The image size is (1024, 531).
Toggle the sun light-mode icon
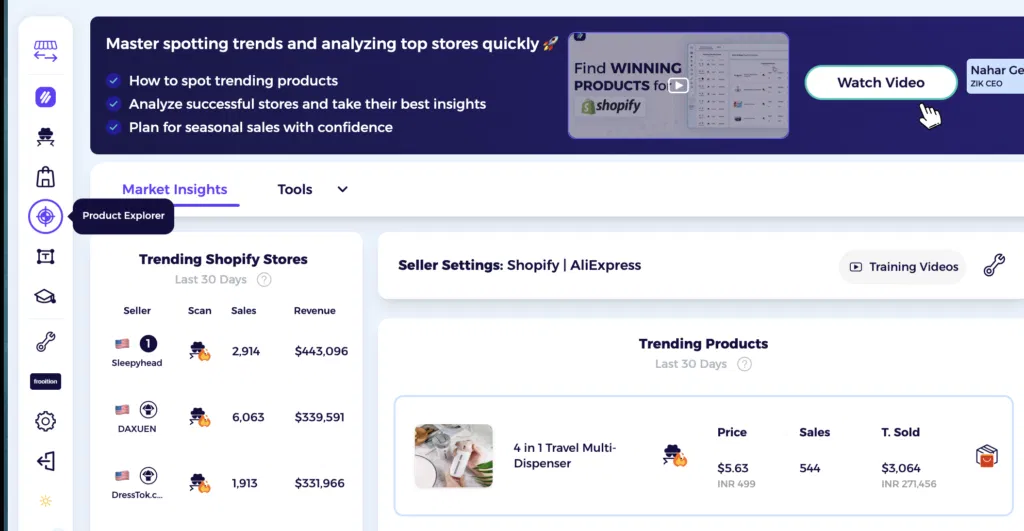(x=45, y=501)
